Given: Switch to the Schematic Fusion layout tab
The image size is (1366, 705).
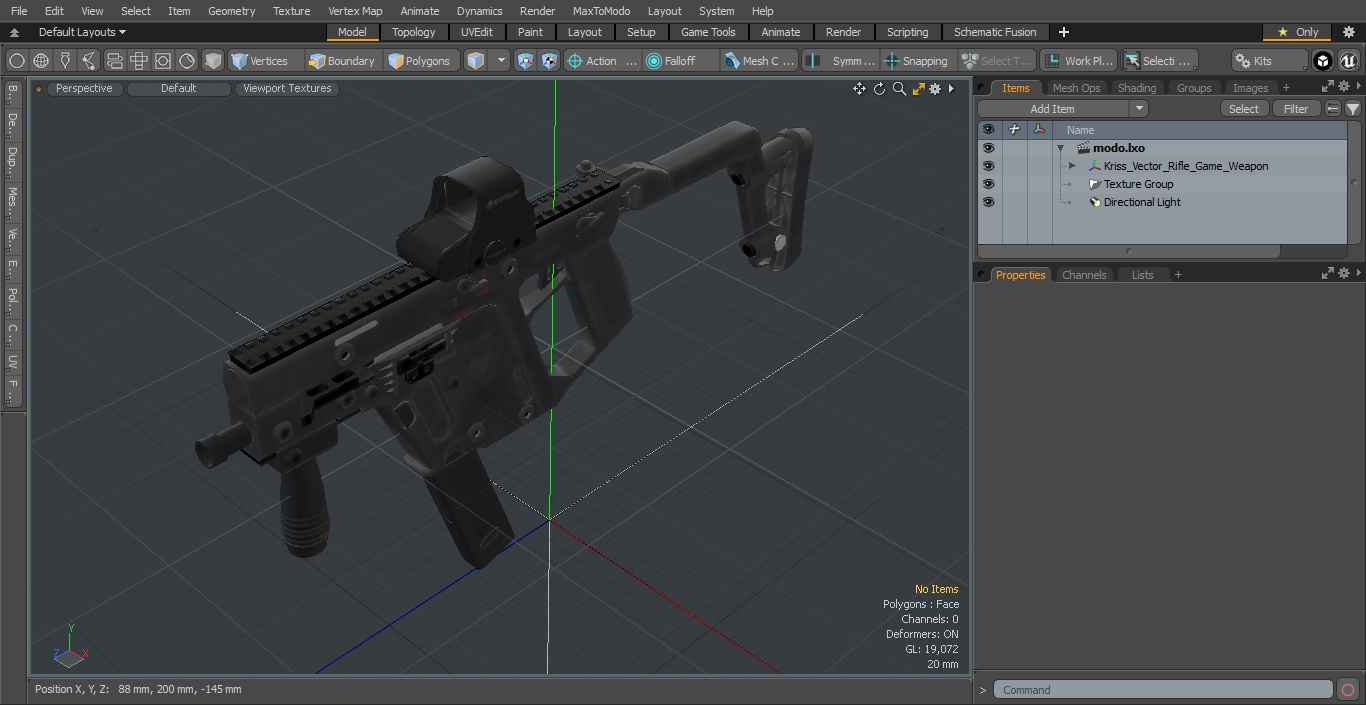Looking at the screenshot, I should coord(995,32).
